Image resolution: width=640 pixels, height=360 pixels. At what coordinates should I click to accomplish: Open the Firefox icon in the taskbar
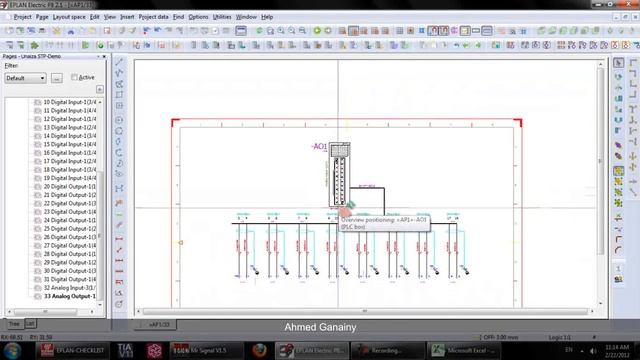pos(259,350)
